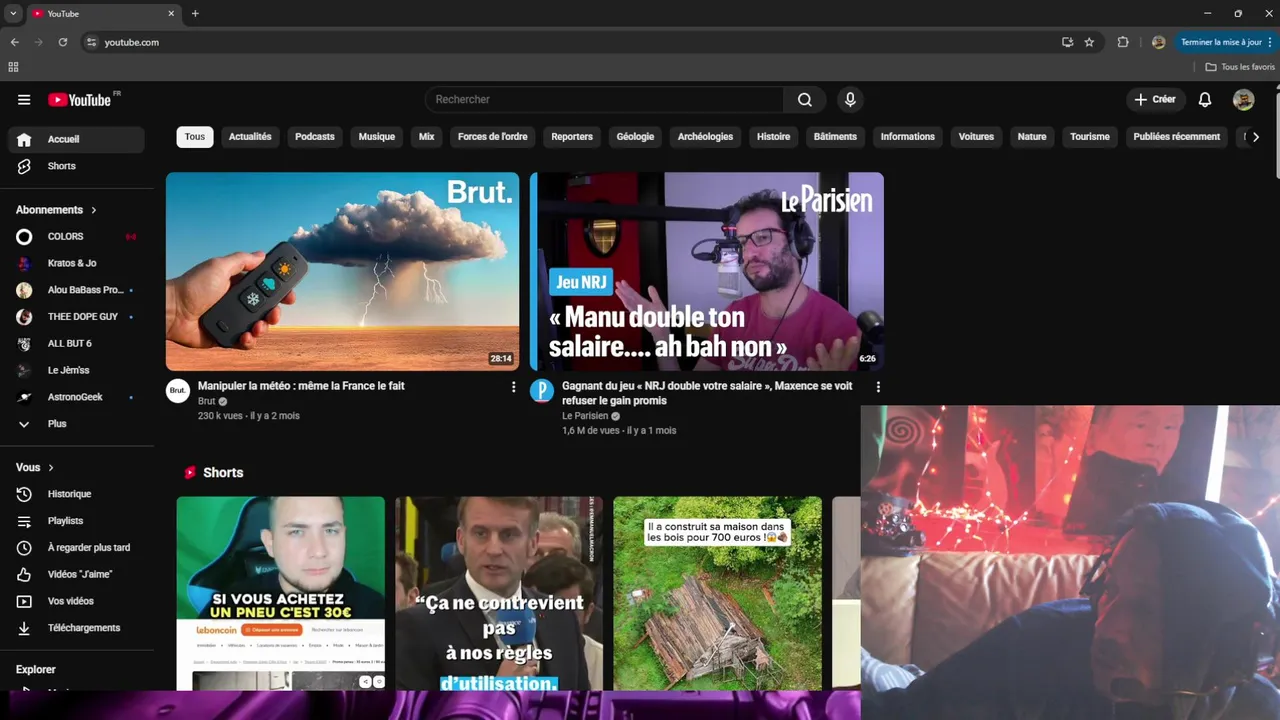Select the Publiées récemment chip
This screenshot has height=720, width=1280.
click(x=1177, y=137)
